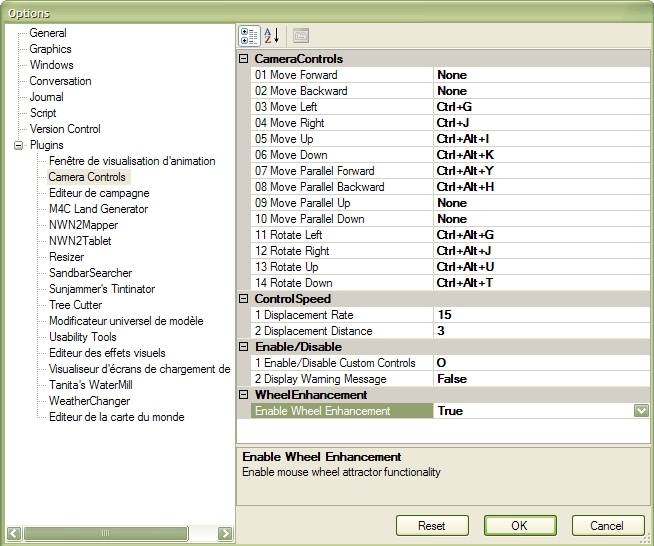Screen dimensions: 654x546
Task: Collapse the ControlSpeed category section
Action: (243, 299)
